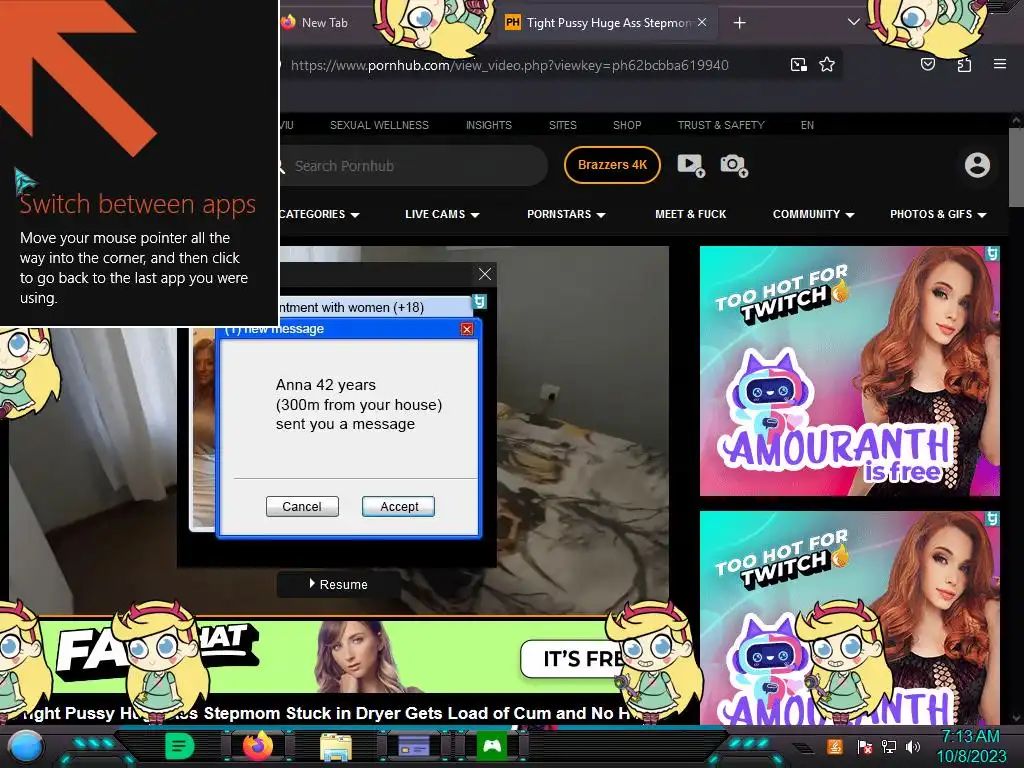This screenshot has height=768, width=1024.
Task: Open the SITES menu item
Action: (x=562, y=125)
